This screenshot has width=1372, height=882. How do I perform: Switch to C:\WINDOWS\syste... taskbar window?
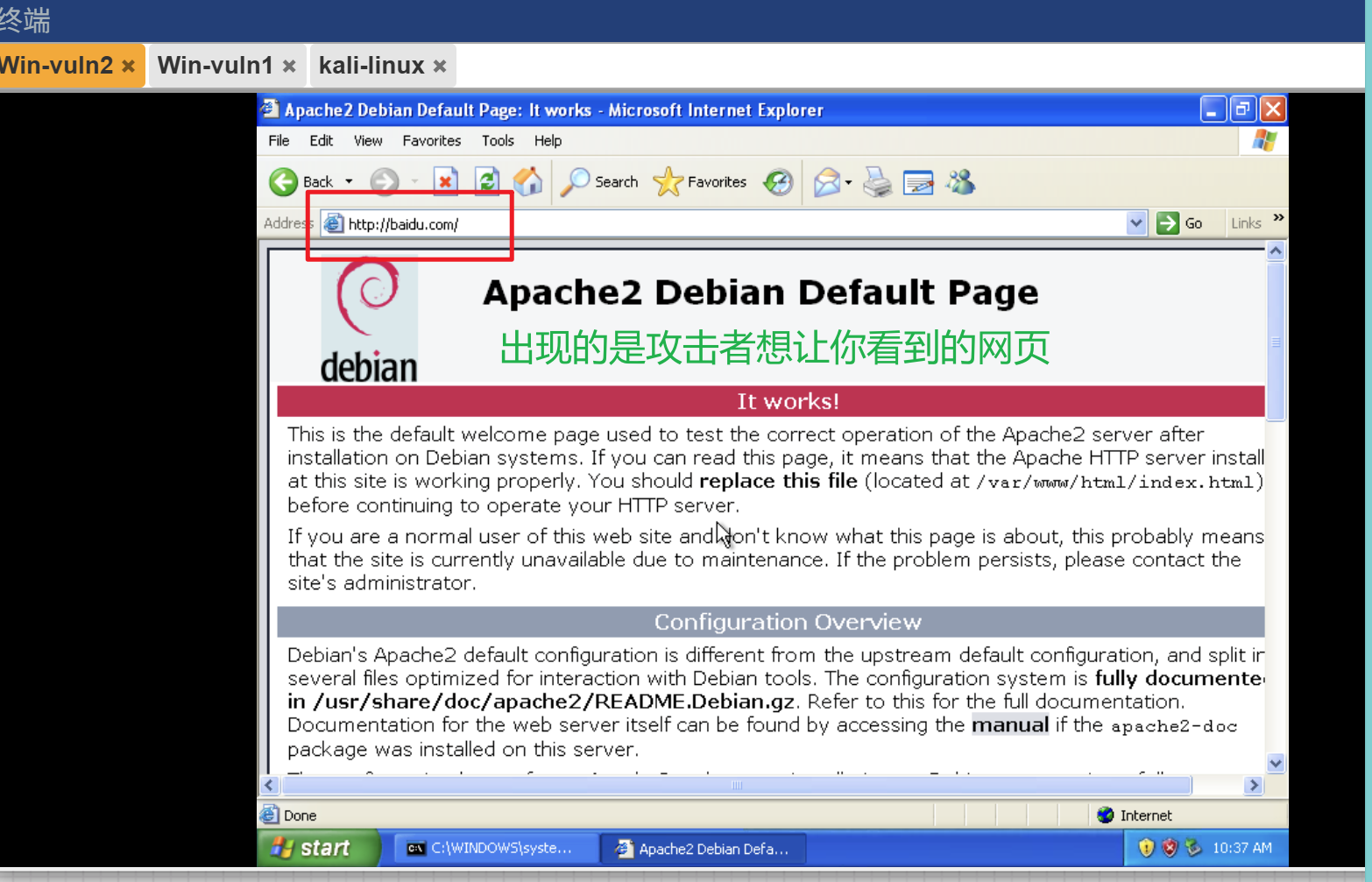496,848
